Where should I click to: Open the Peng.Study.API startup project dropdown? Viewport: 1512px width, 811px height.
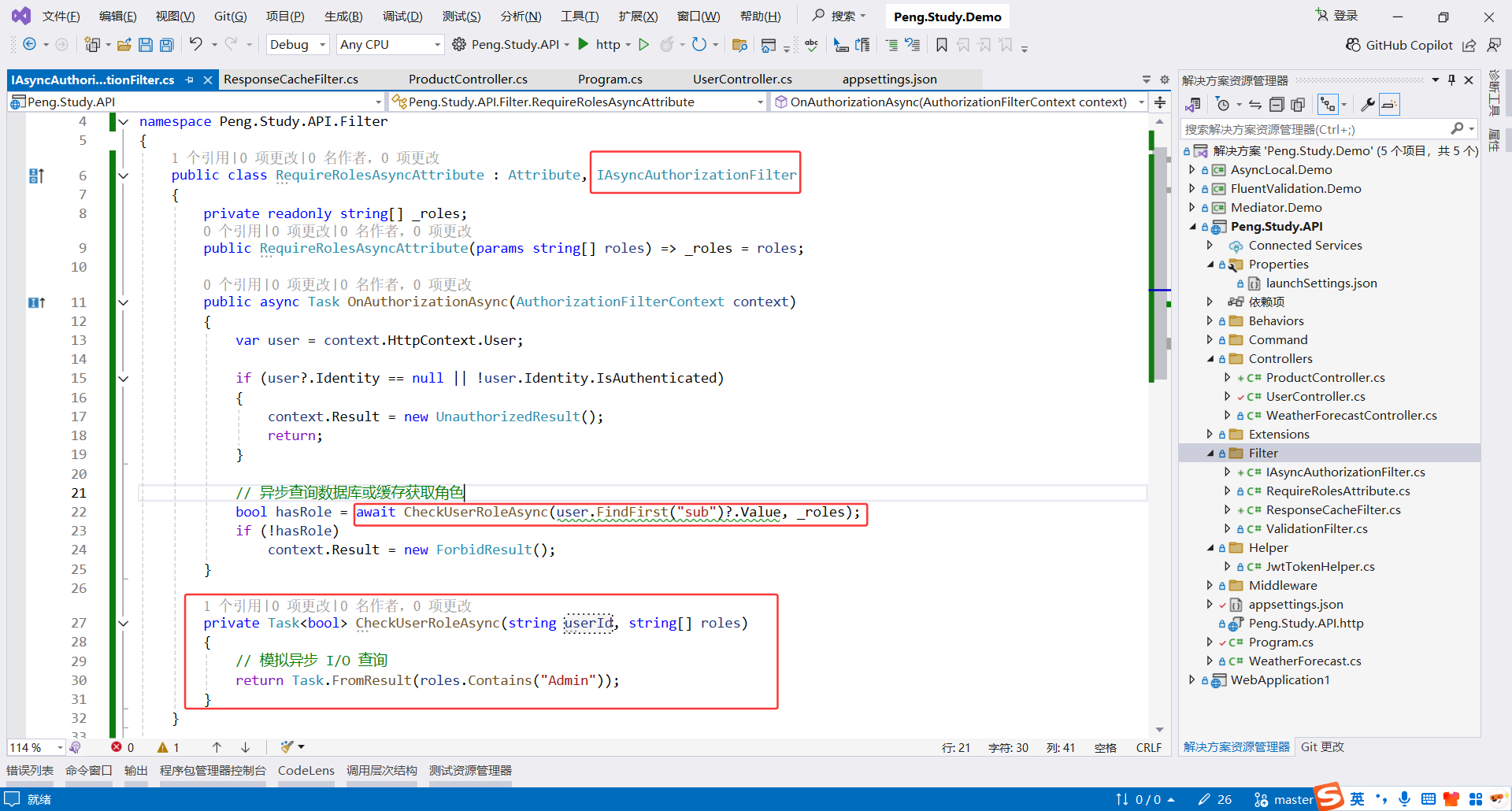tap(567, 45)
